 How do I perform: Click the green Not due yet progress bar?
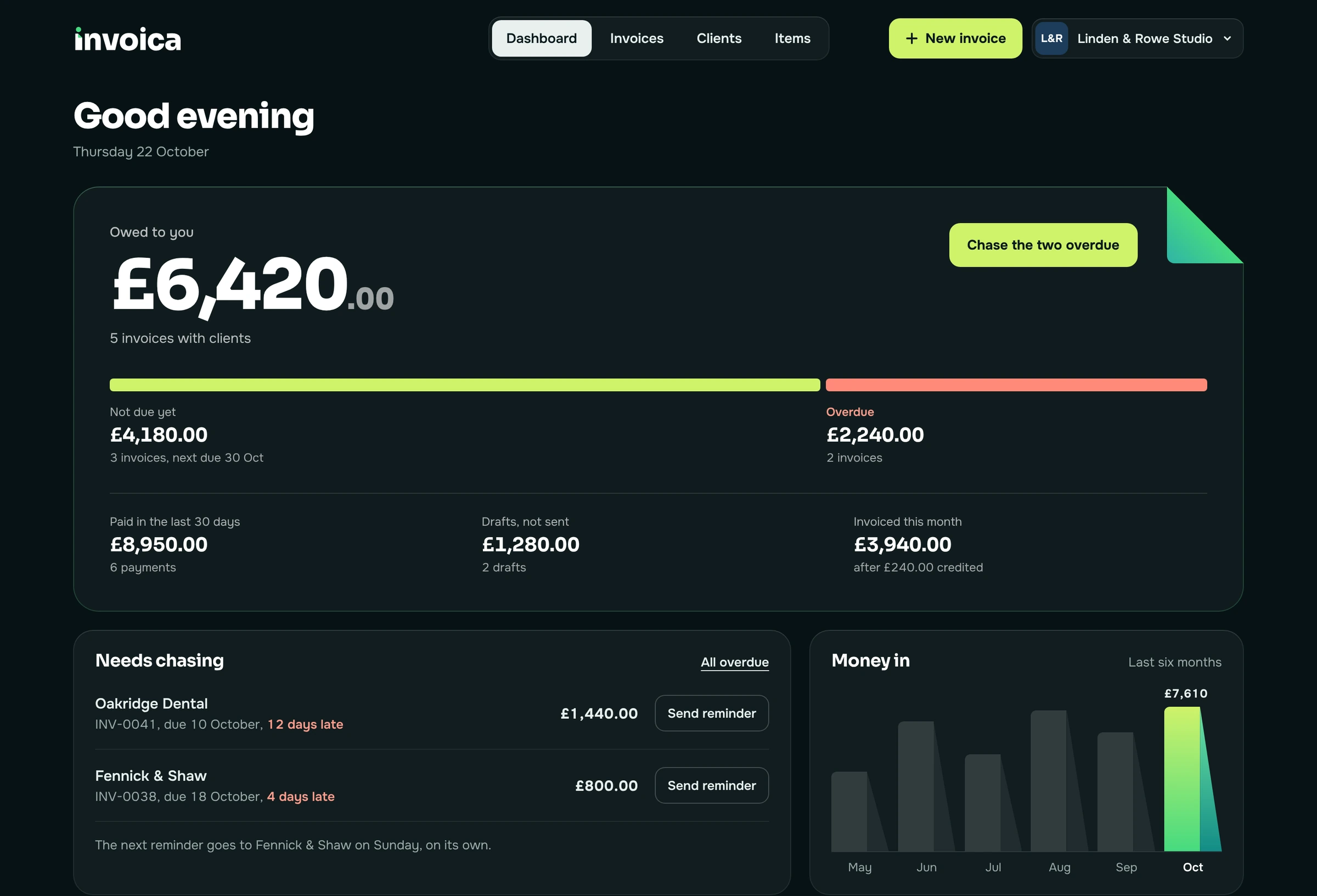click(x=465, y=385)
